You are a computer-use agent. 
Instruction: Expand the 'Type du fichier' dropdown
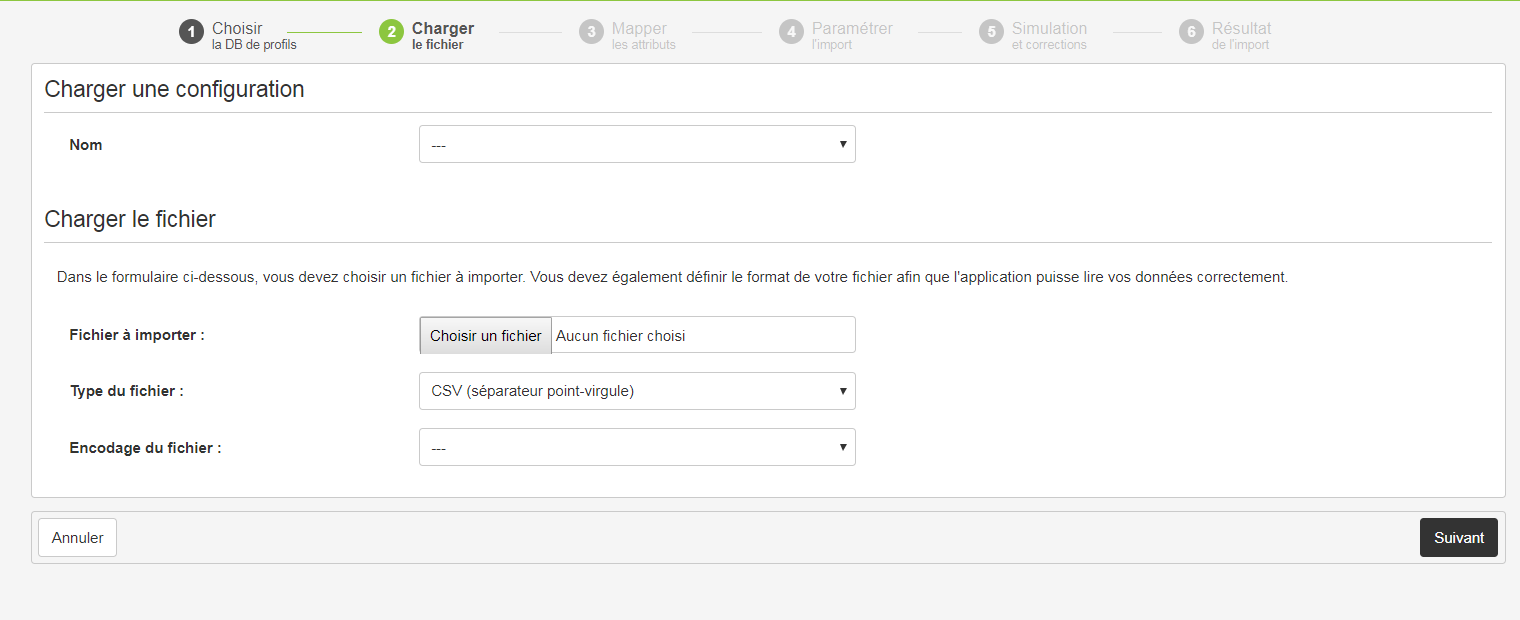click(x=636, y=391)
